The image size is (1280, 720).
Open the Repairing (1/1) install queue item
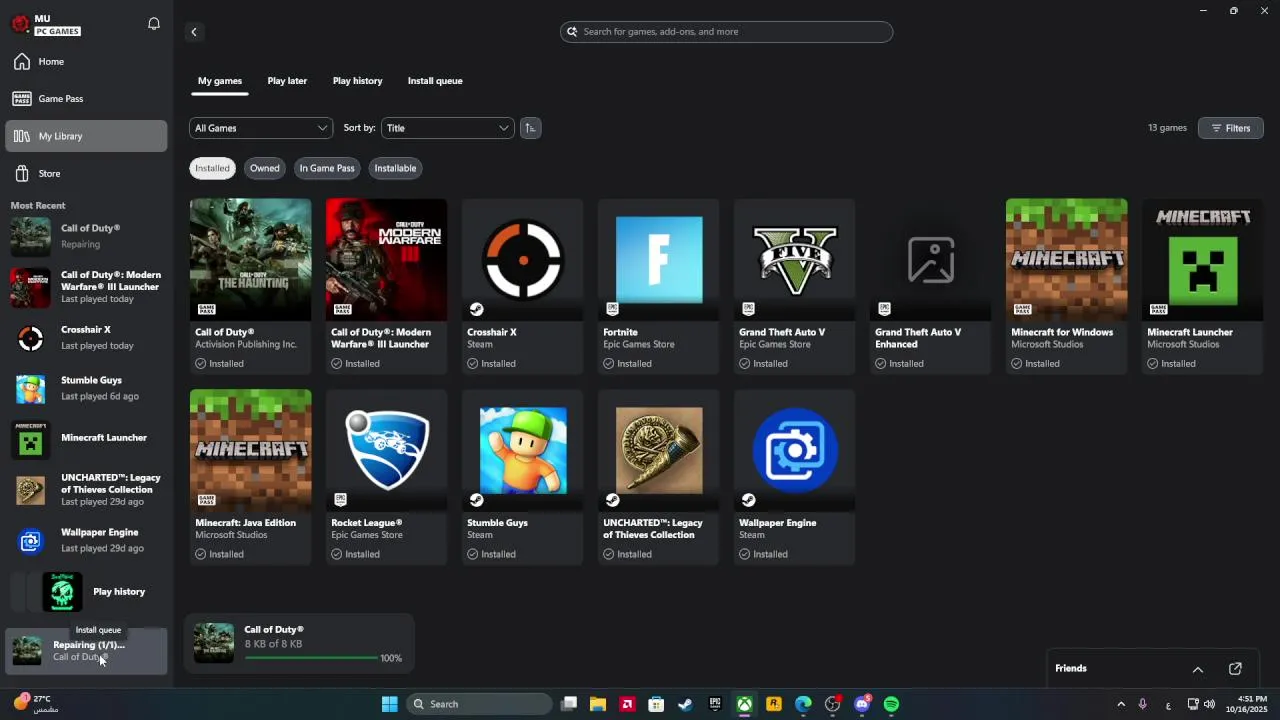tap(86, 651)
